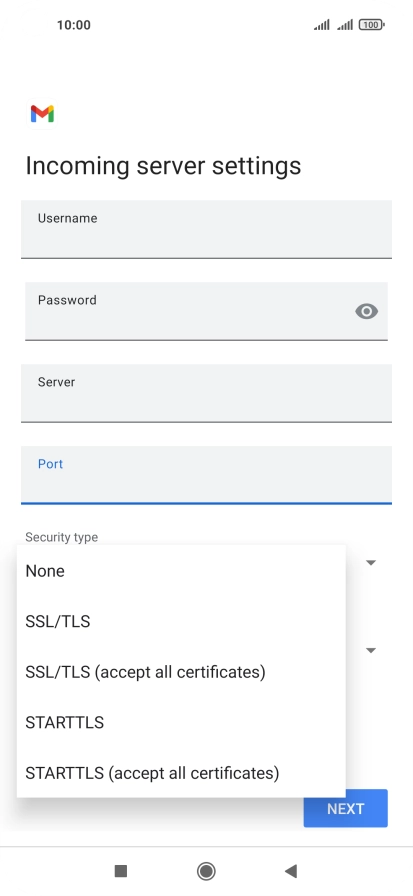Viewport: 413px width, 896px height.
Task: Tap the NEXT button
Action: click(x=346, y=809)
